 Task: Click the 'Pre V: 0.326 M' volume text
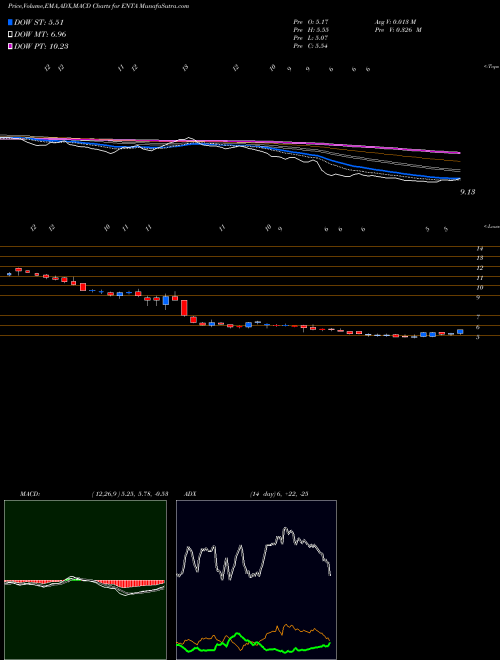pyautogui.click(x=397, y=30)
